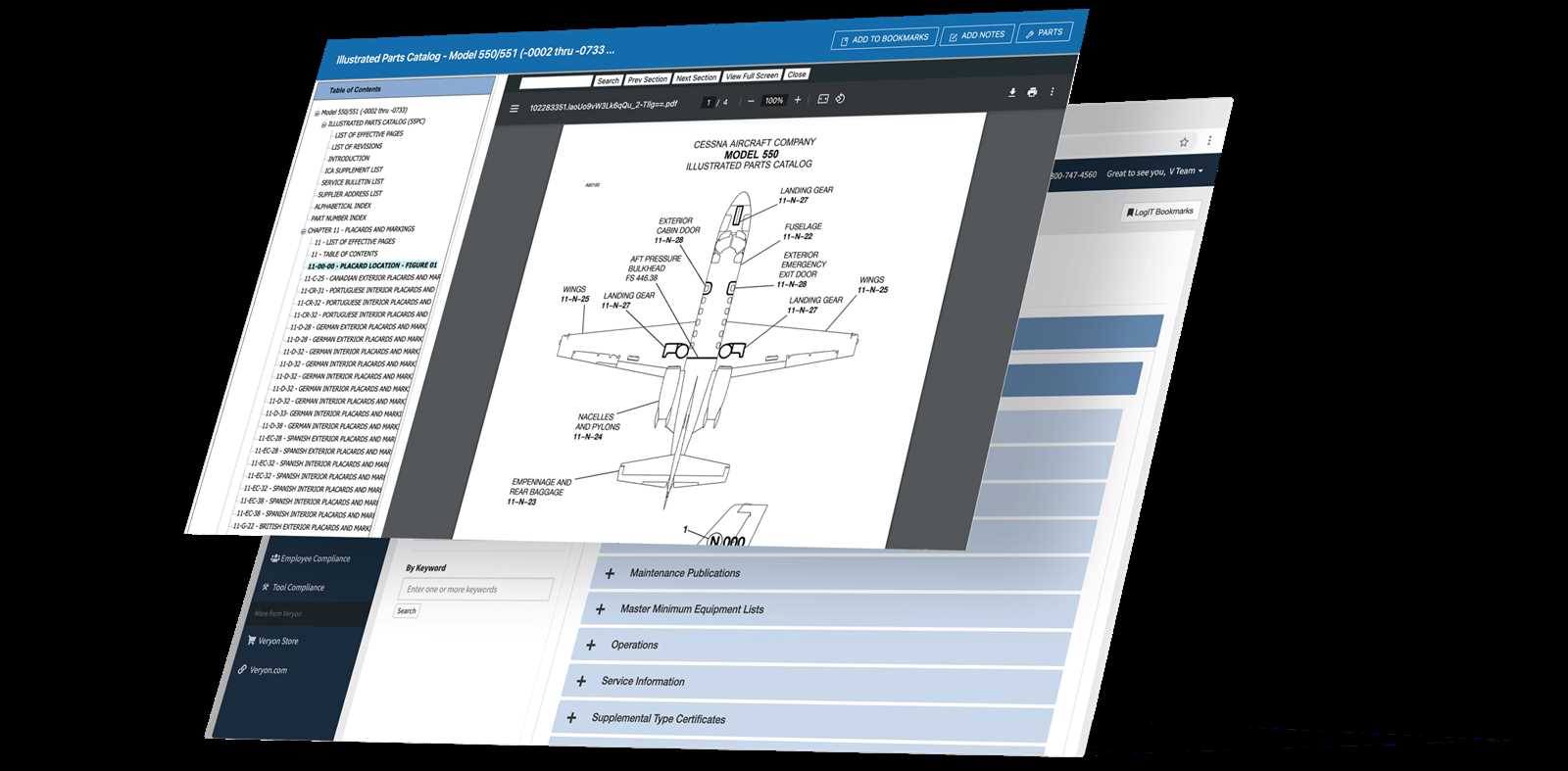
Task: Select 11-00-00 Placard Location Figure 01
Action: pyautogui.click(x=371, y=265)
